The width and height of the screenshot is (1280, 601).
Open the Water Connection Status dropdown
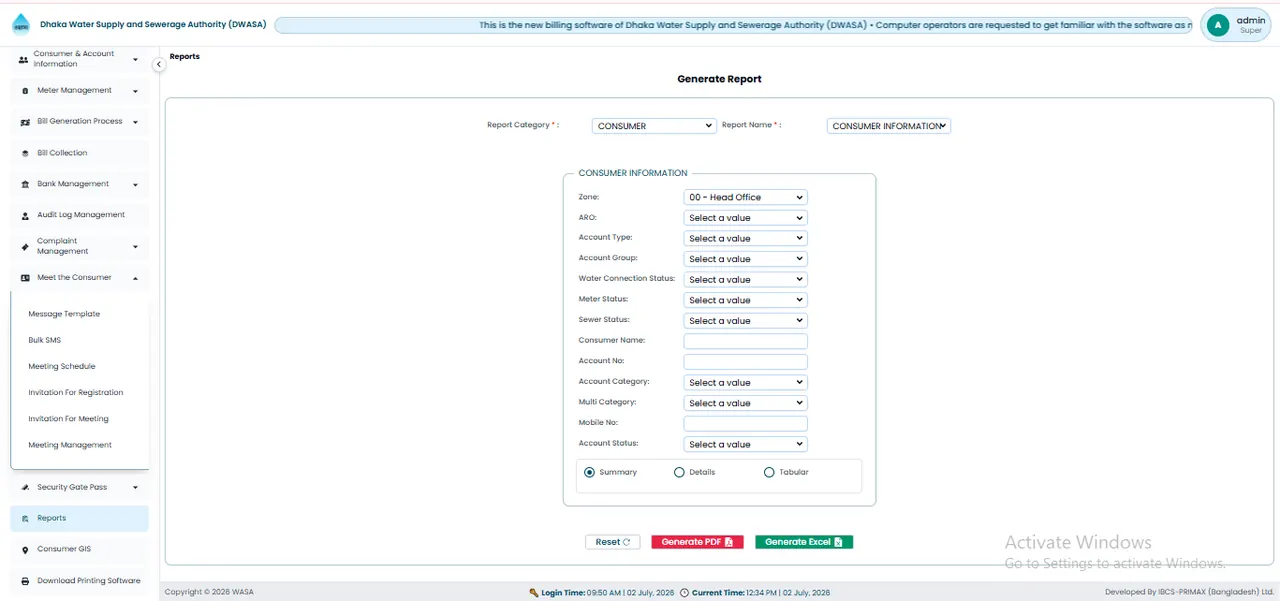pyautogui.click(x=745, y=279)
